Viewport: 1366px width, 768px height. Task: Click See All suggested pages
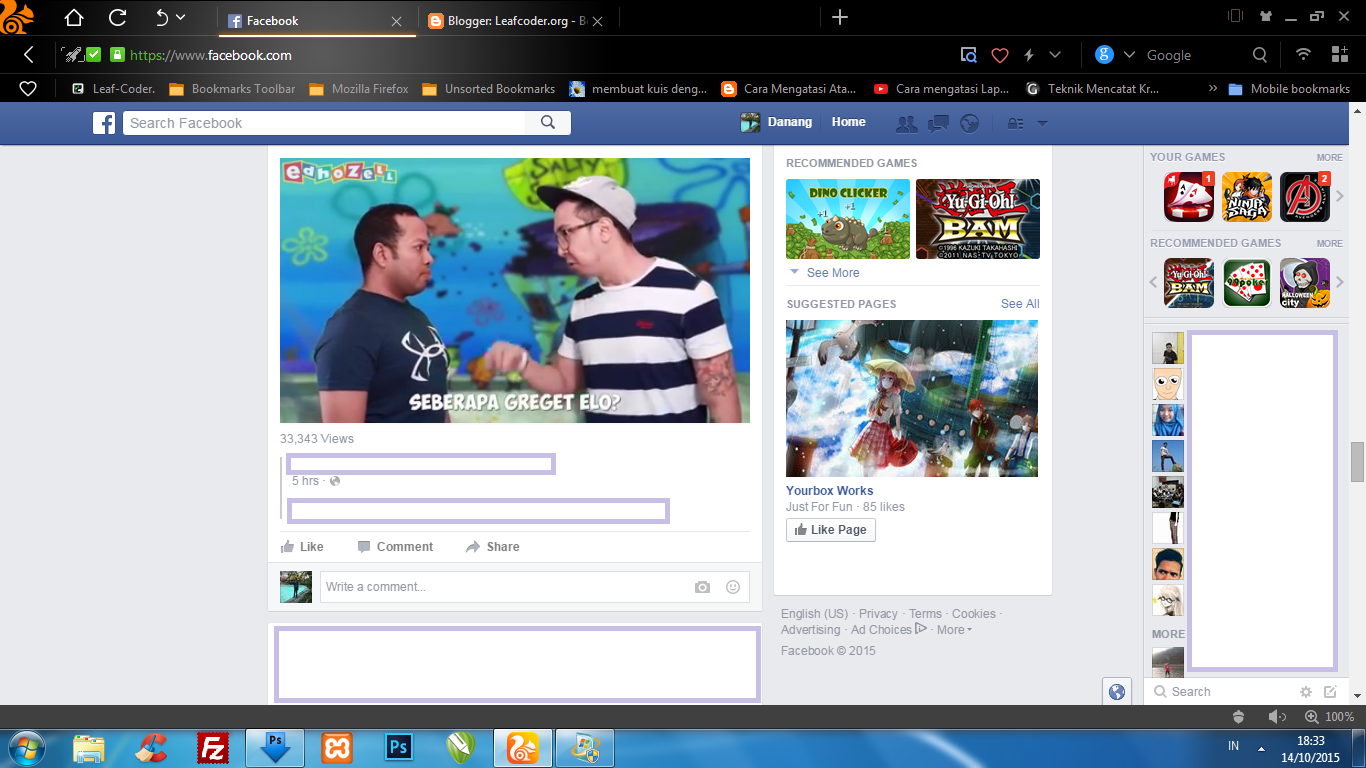pyautogui.click(x=1020, y=304)
